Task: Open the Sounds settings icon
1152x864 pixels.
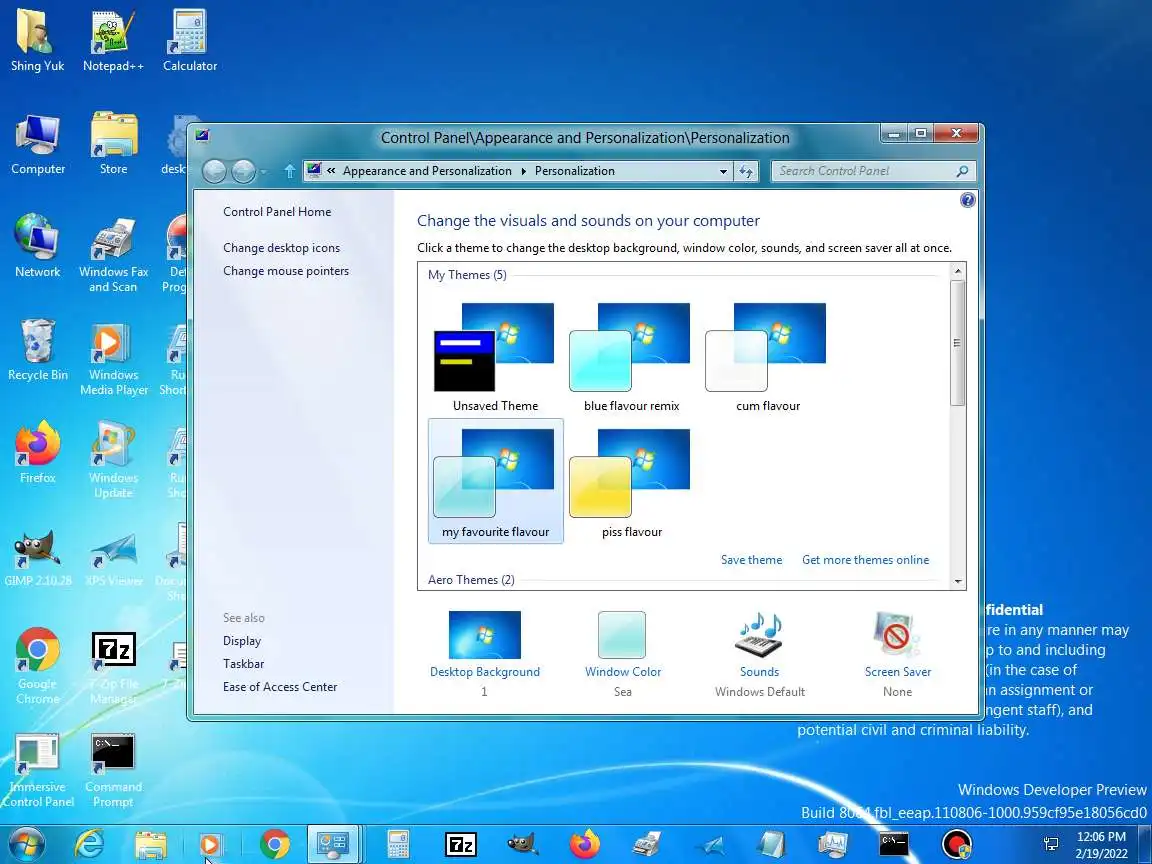Action: 759,635
